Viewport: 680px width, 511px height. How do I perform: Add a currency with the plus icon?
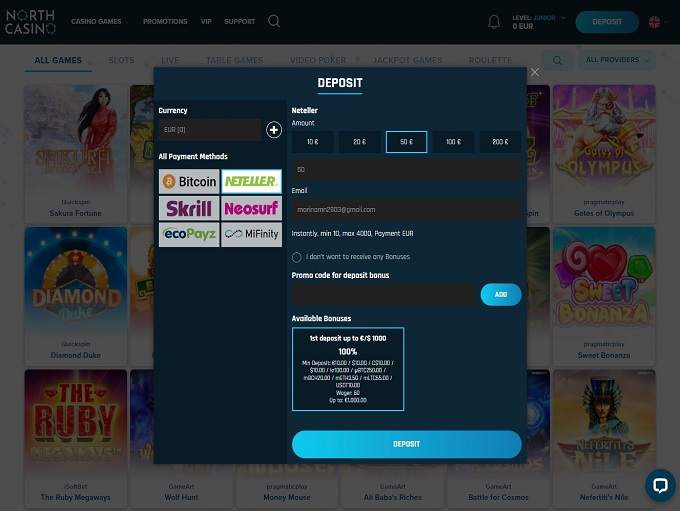(274, 130)
